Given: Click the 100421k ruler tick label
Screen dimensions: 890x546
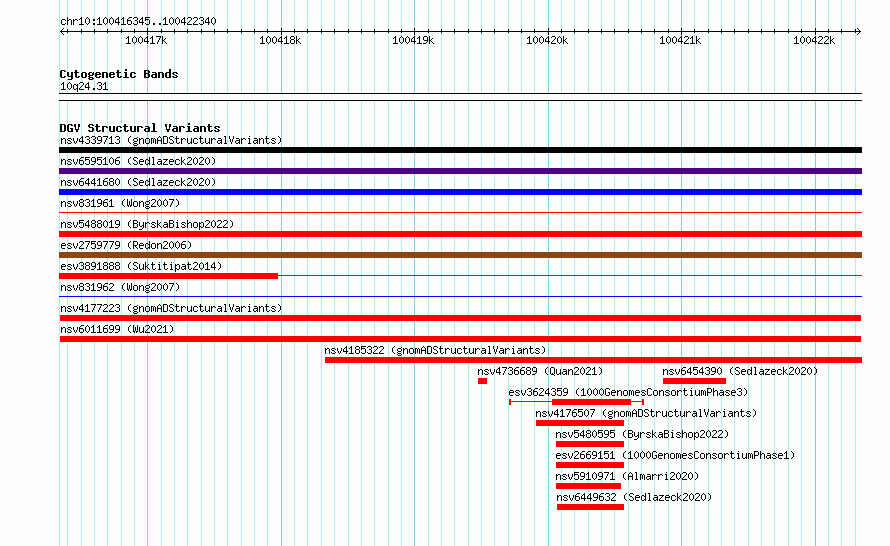Looking at the screenshot, I should click(680, 40).
